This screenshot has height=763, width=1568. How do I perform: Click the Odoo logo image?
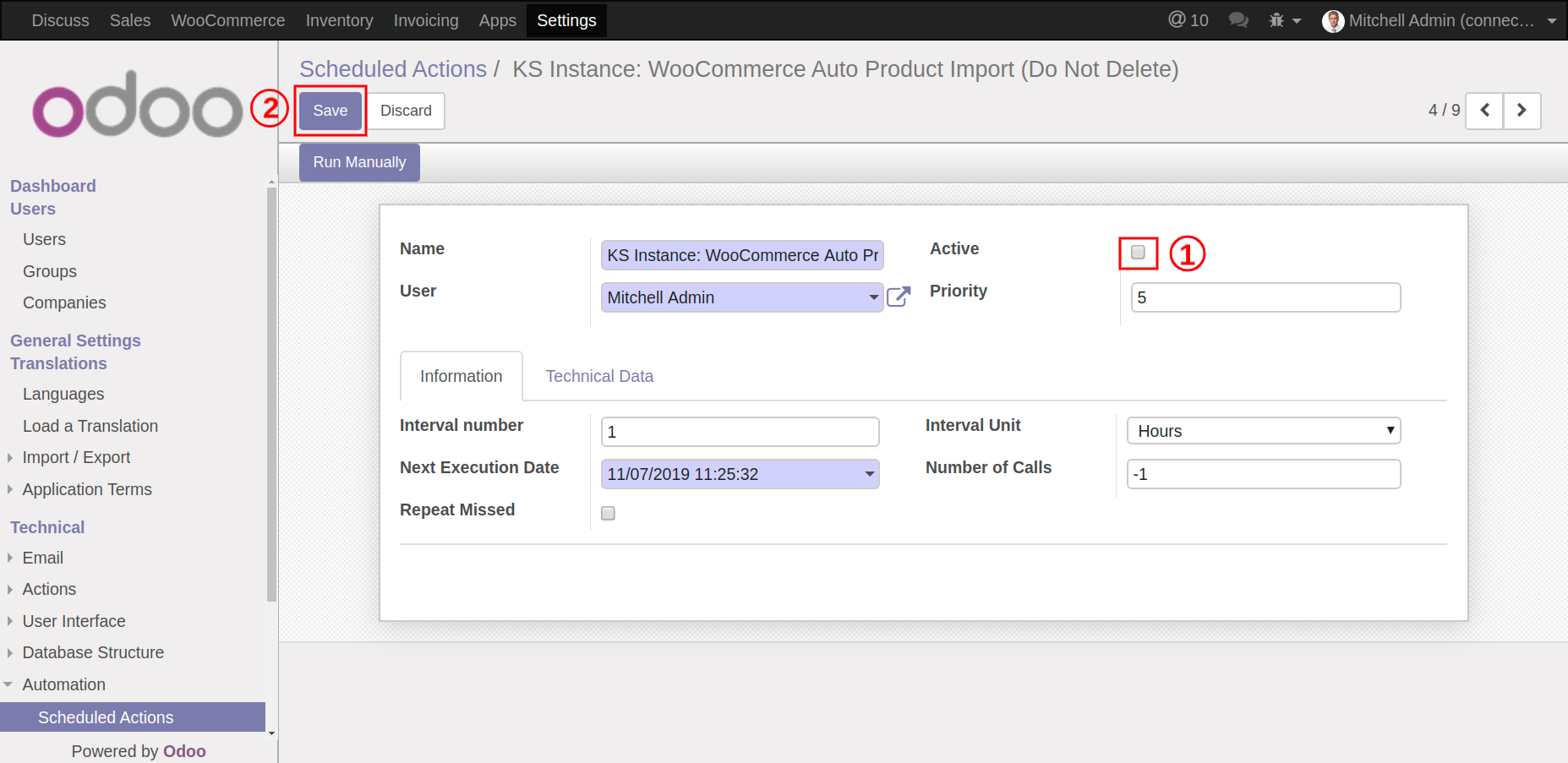tap(138, 106)
